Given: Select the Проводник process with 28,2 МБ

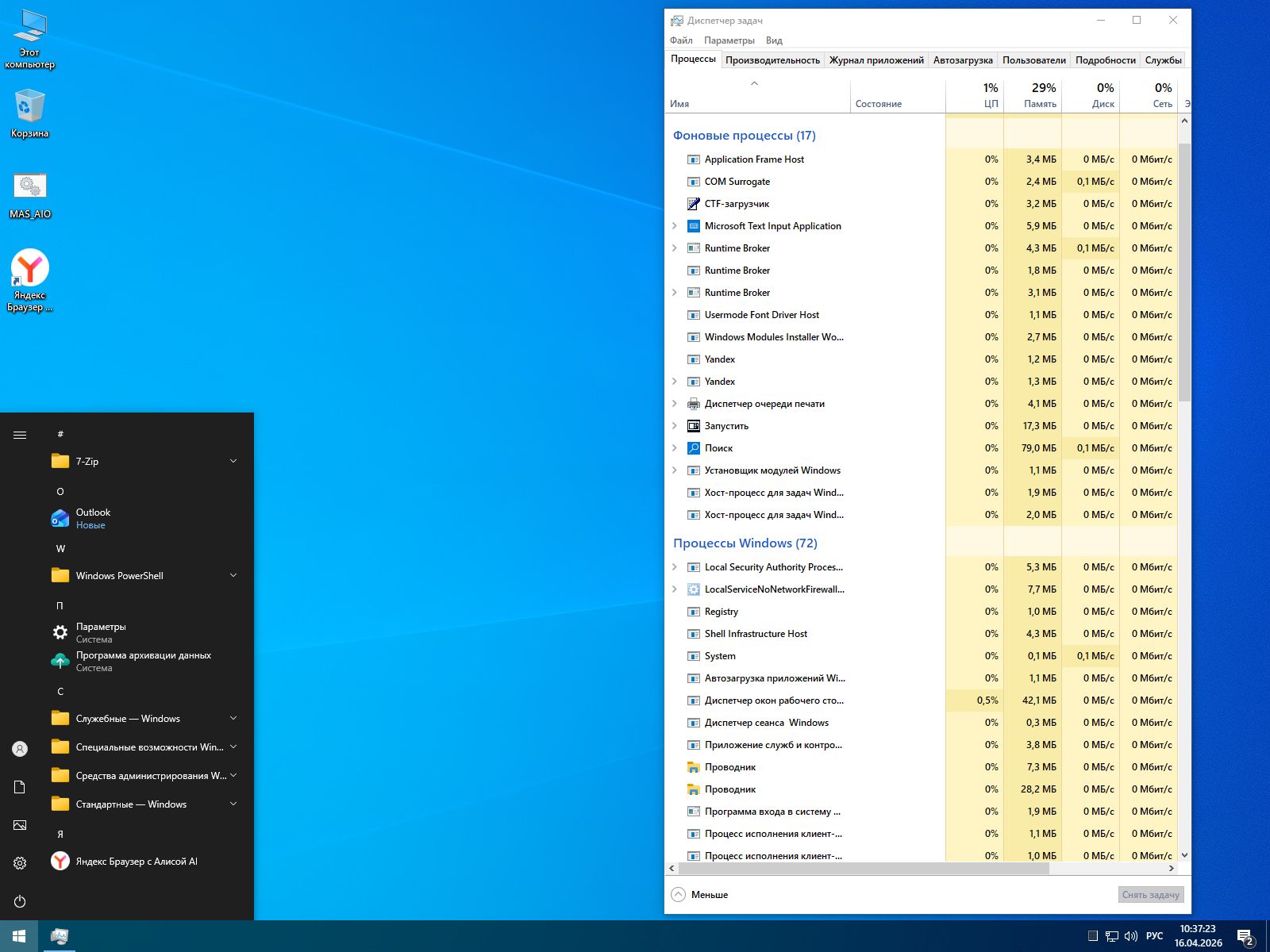Looking at the screenshot, I should click(x=730, y=789).
